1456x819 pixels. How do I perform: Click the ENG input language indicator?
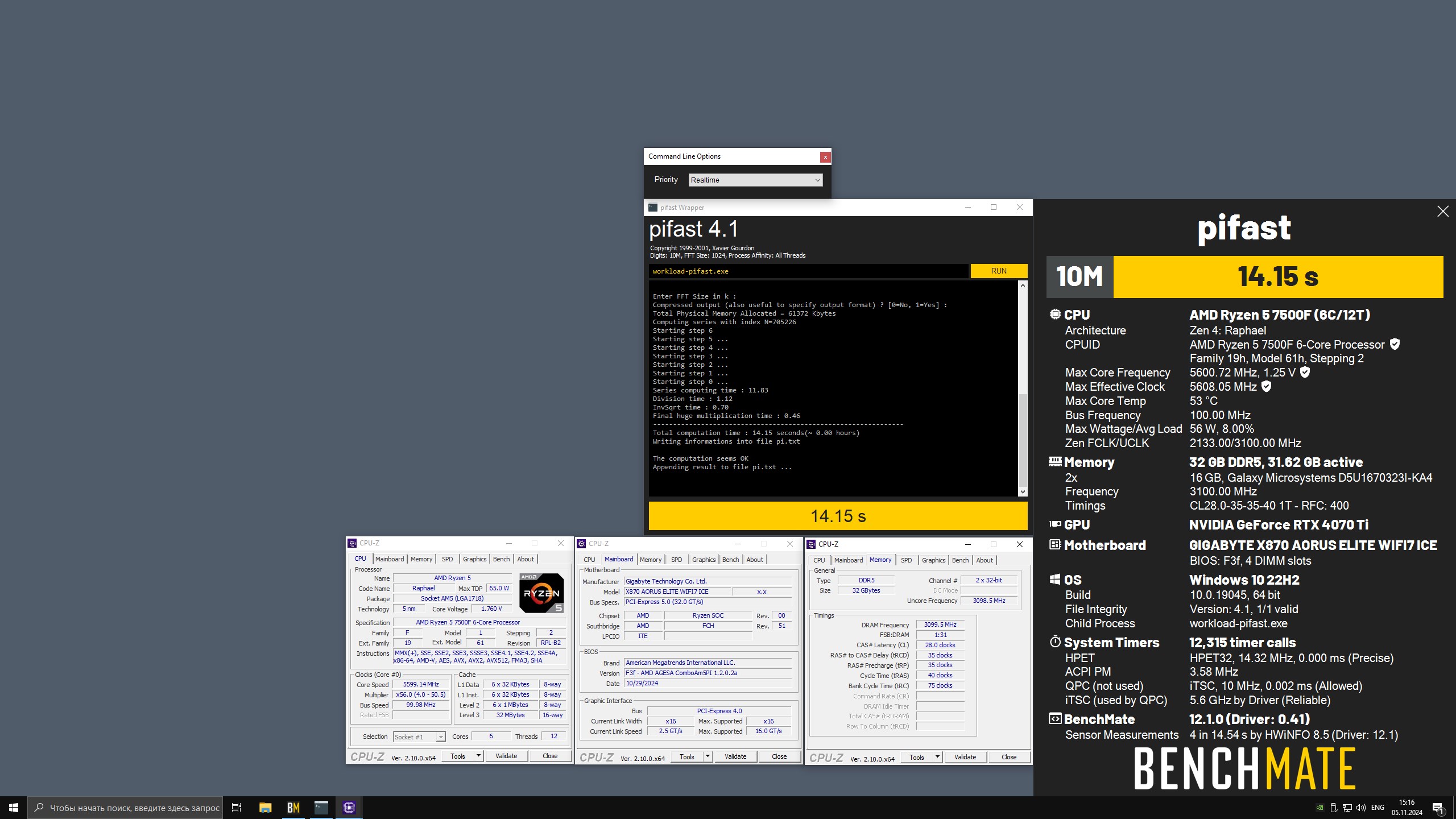click(x=1378, y=808)
